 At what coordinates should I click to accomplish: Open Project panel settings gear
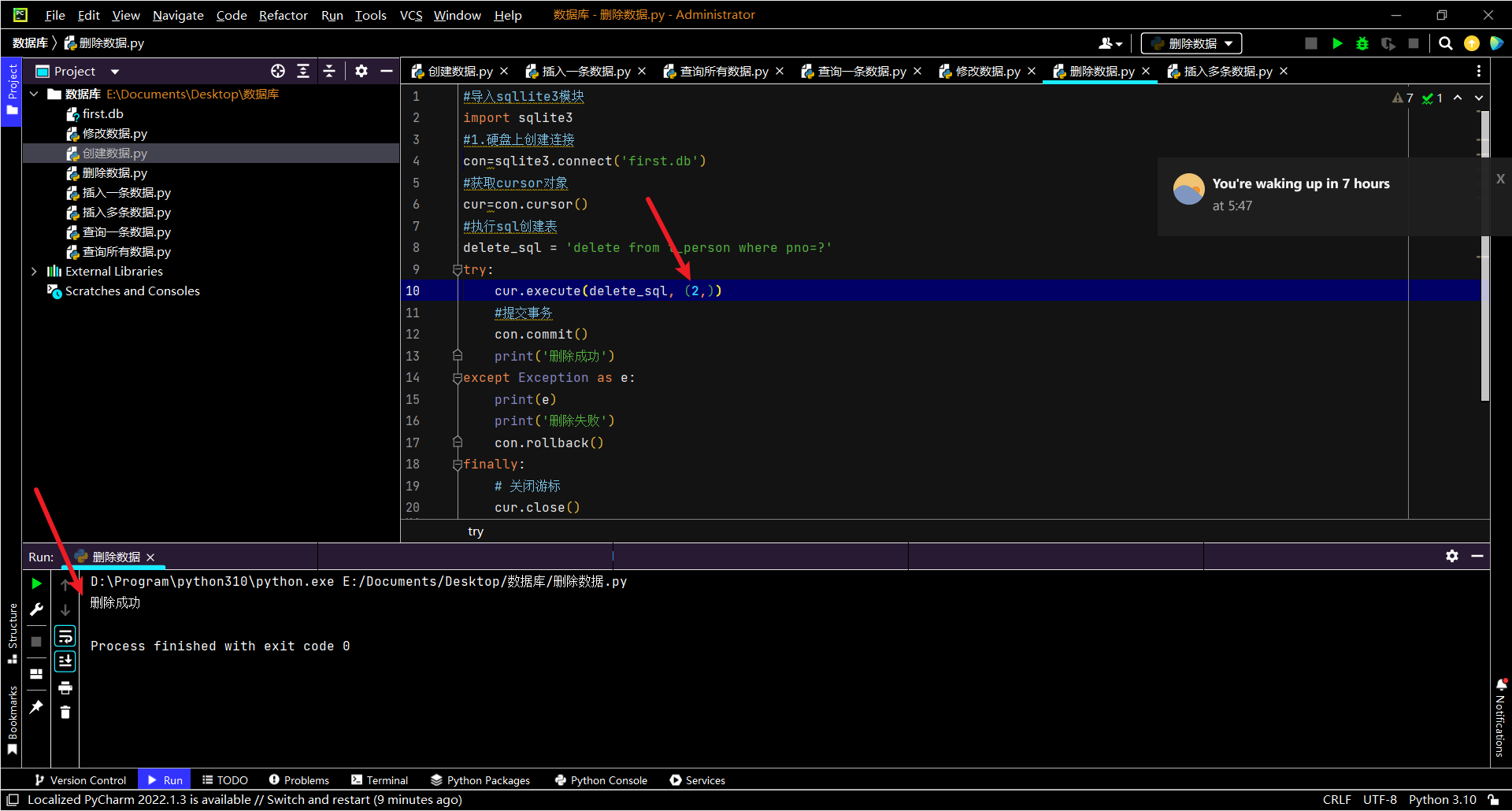(361, 71)
